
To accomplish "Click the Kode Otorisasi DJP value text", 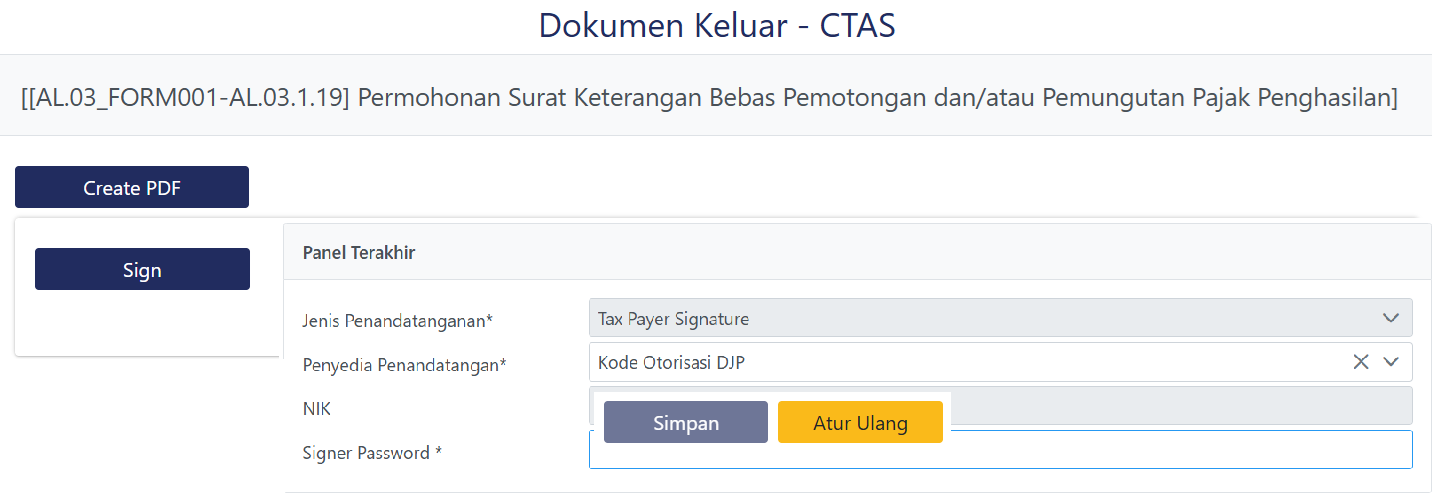I will 671,363.
